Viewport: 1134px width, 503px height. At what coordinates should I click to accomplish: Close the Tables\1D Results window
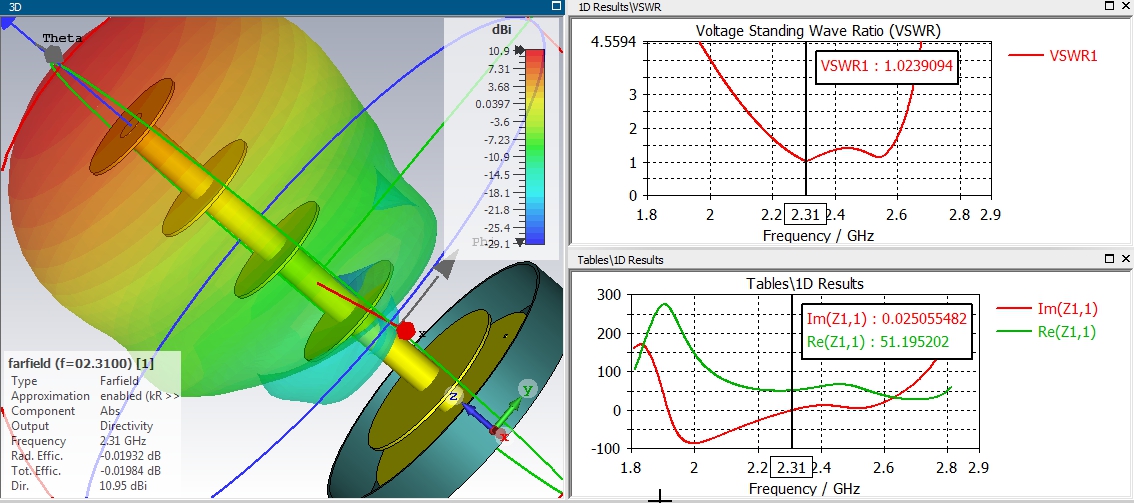point(1125,259)
